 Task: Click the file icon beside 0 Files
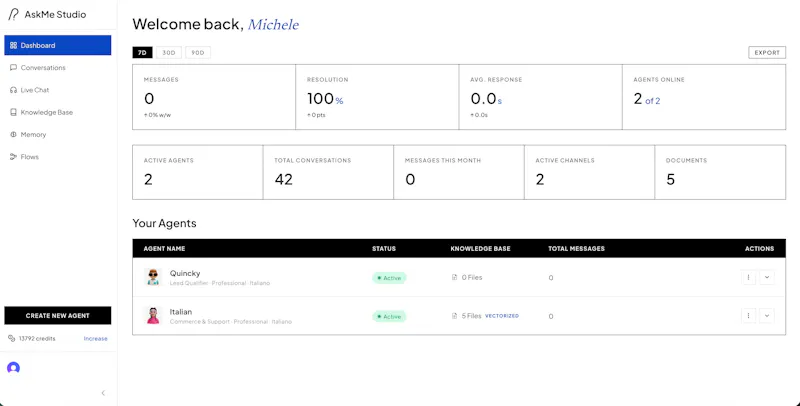(x=455, y=277)
